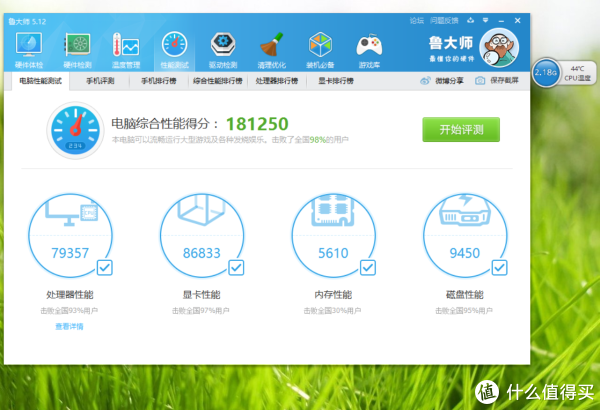Click the 微博分享 share text

(449, 81)
